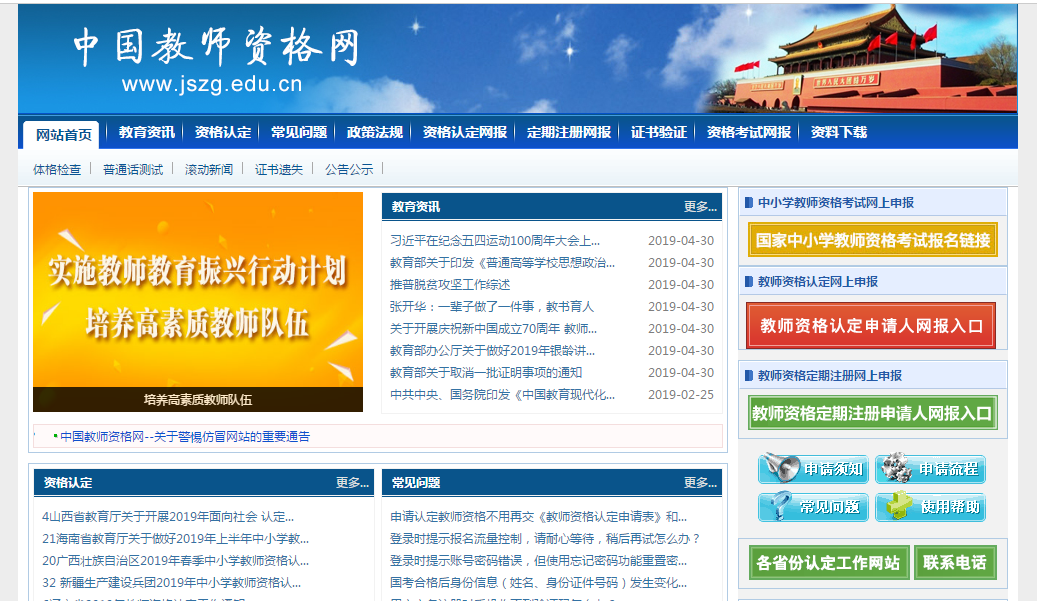Click the red 教师资格认定申请人网报入口 button
Screen dimensions: 1037x601
871,325
